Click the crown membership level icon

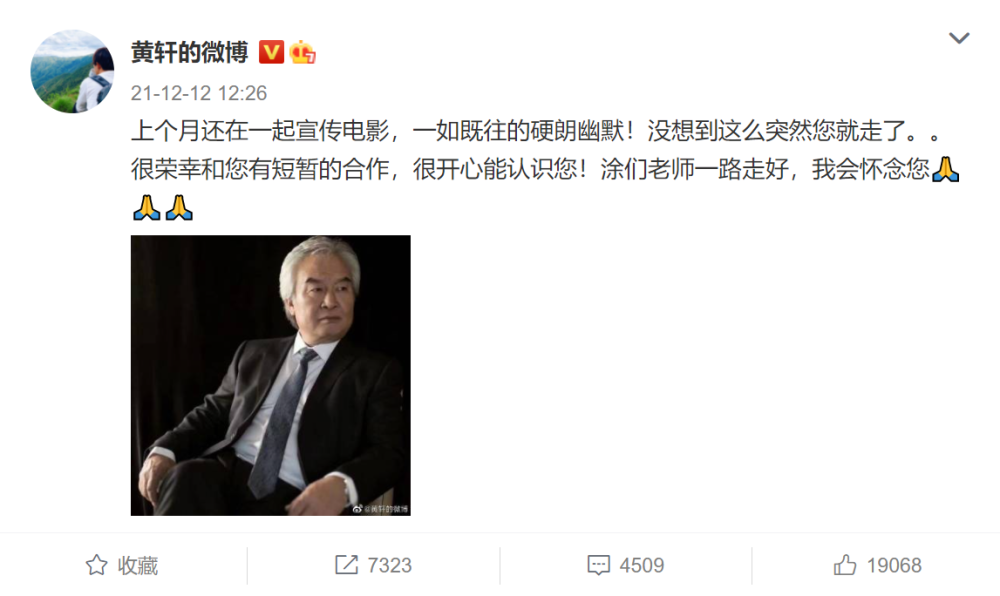[x=302, y=52]
